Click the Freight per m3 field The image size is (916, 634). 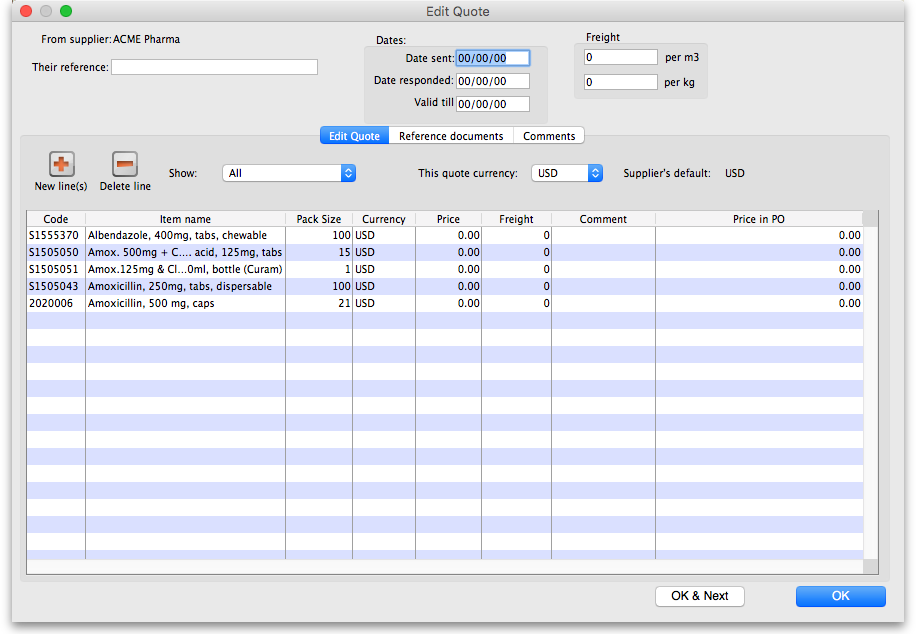pos(620,58)
